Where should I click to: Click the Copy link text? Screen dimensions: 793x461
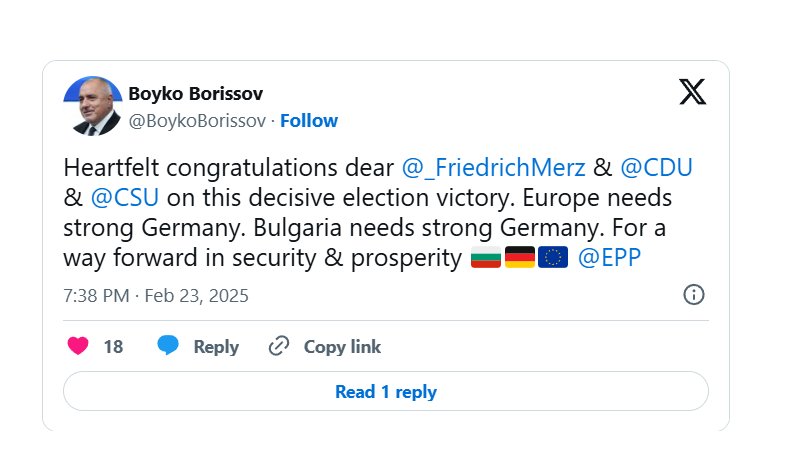[x=342, y=347]
